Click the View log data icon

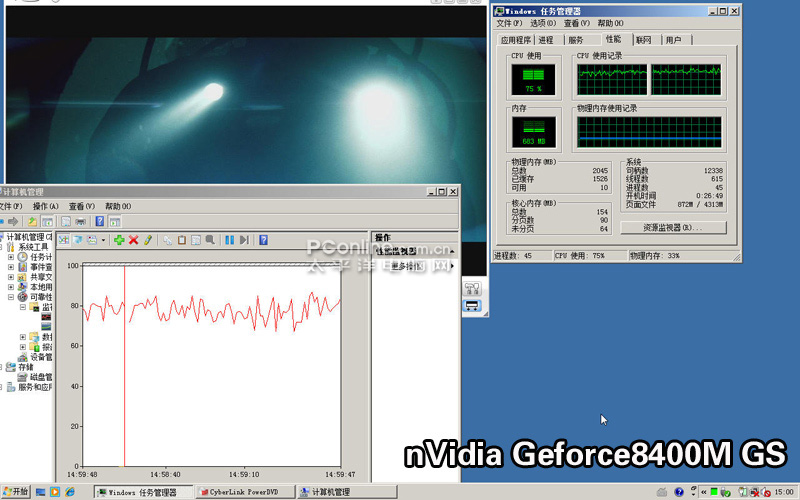[x=78, y=240]
